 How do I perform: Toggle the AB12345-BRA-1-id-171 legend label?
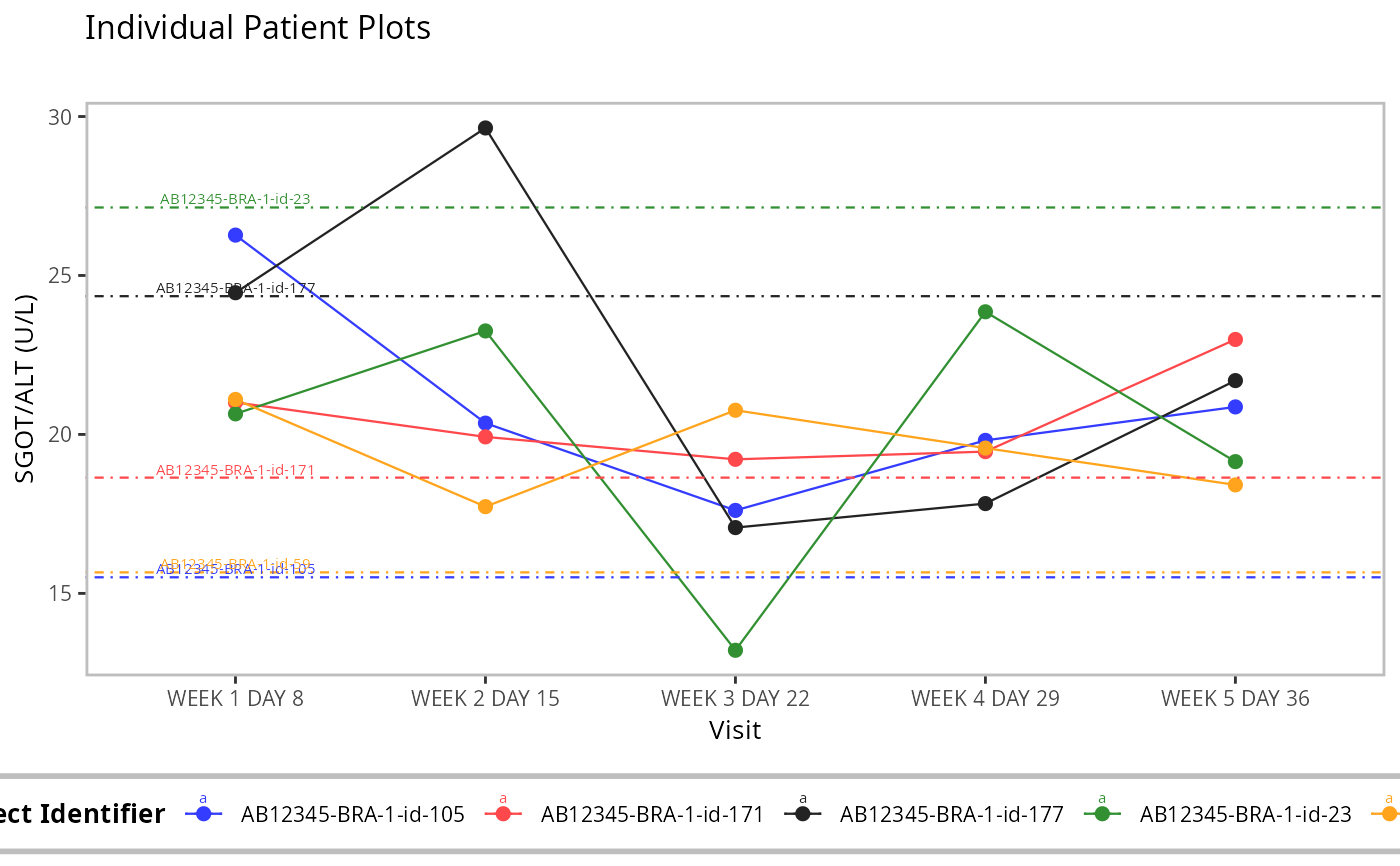(x=652, y=814)
